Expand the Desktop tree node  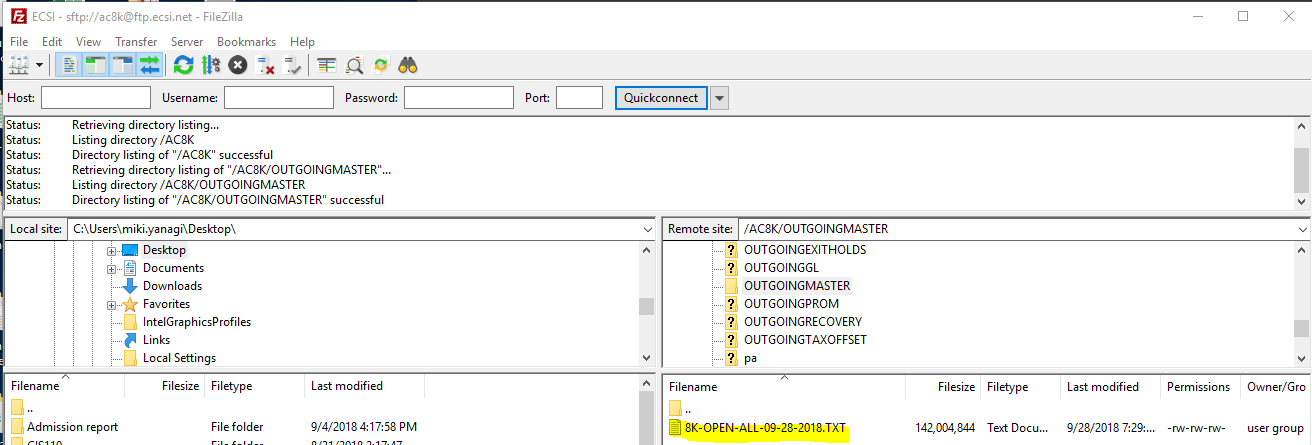[x=112, y=250]
